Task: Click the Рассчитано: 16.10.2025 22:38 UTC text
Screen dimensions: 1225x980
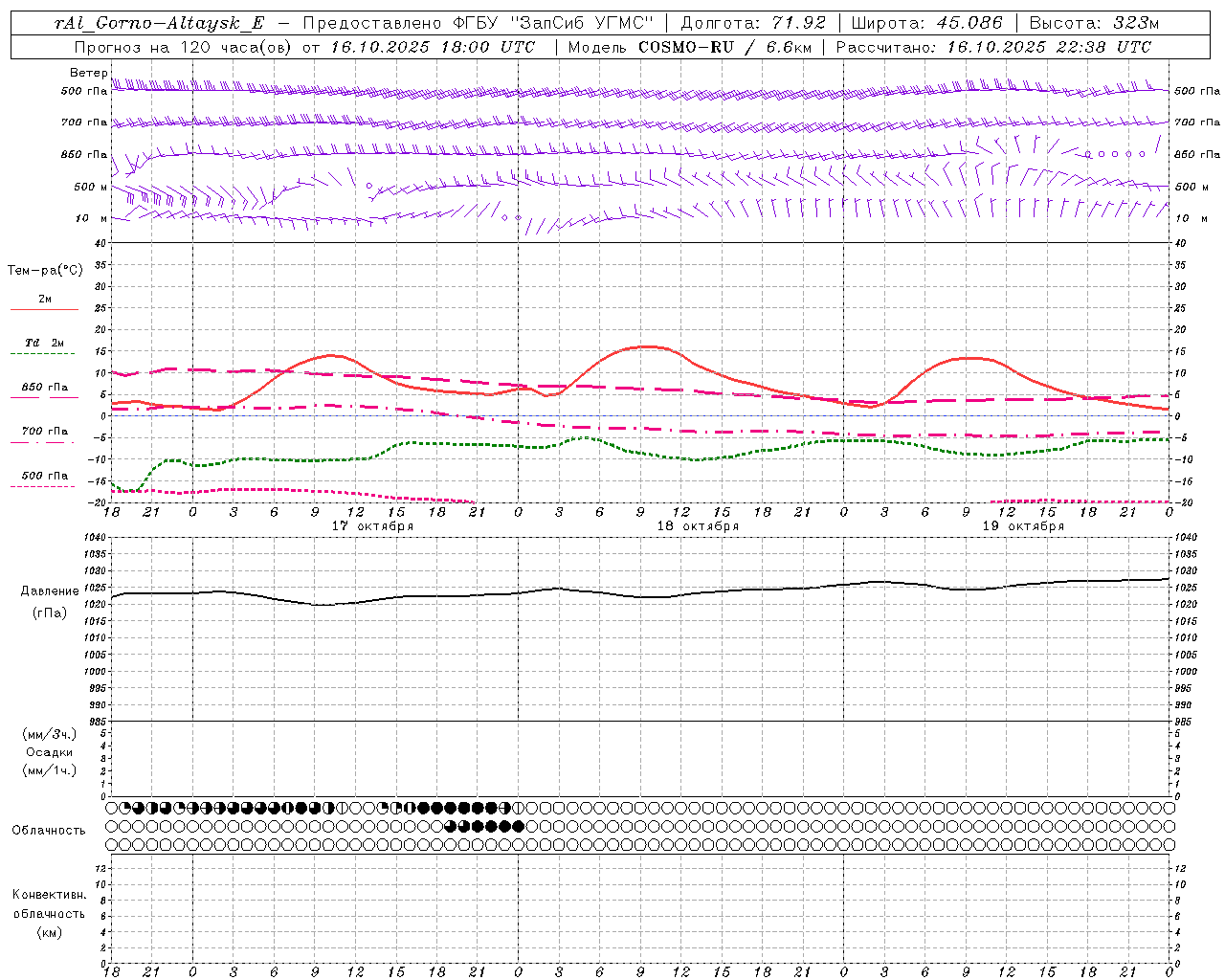Action: (994, 47)
